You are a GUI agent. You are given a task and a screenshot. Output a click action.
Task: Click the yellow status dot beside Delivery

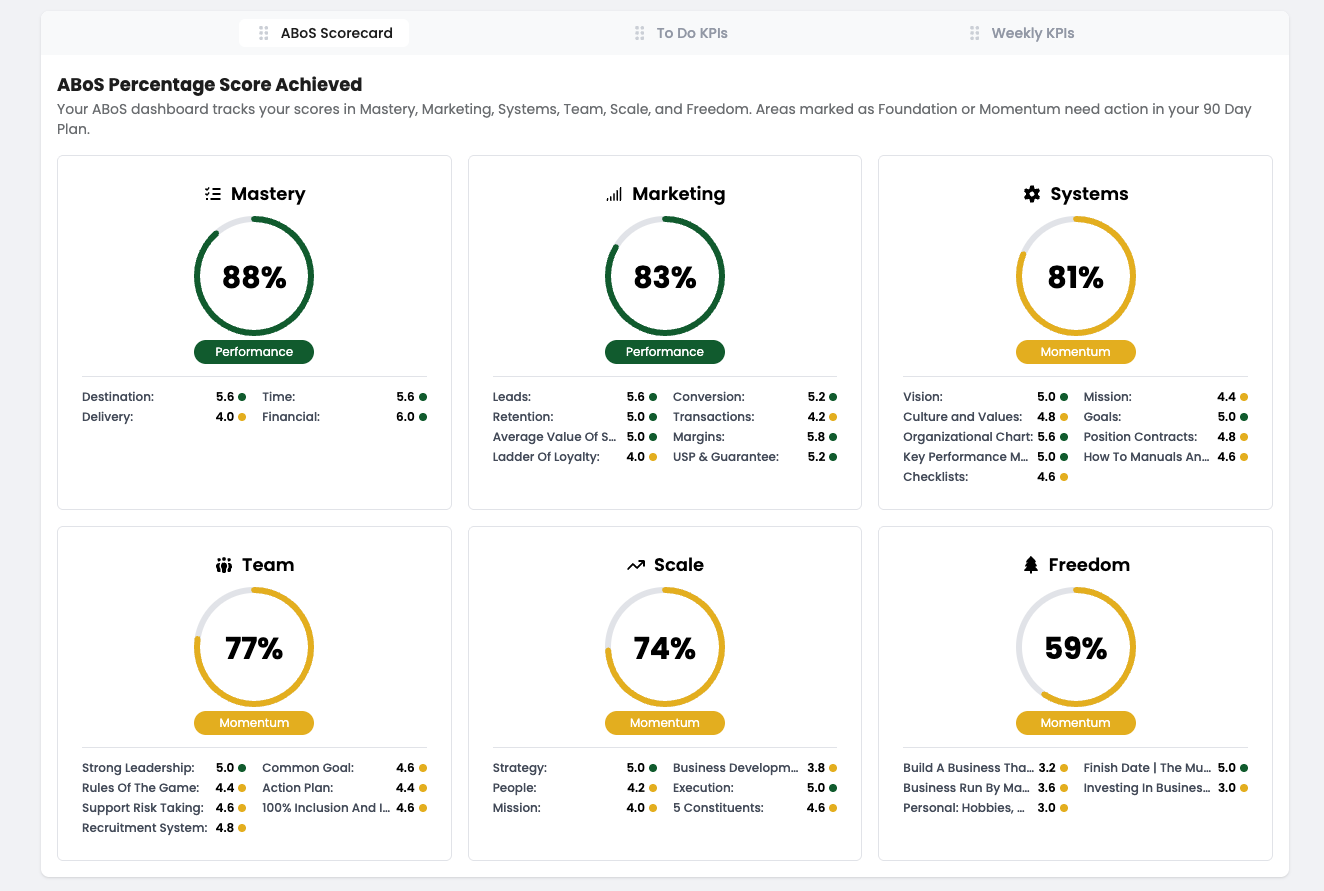coord(242,417)
